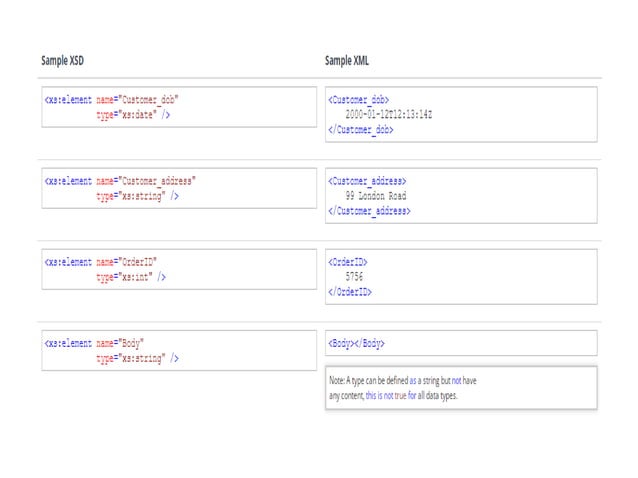Click the closing </OrderID> XML tag

point(351,292)
